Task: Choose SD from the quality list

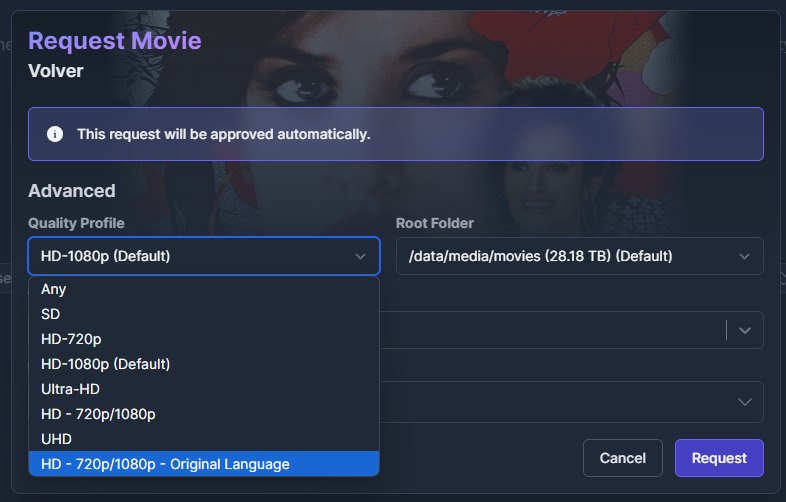Action: point(51,314)
